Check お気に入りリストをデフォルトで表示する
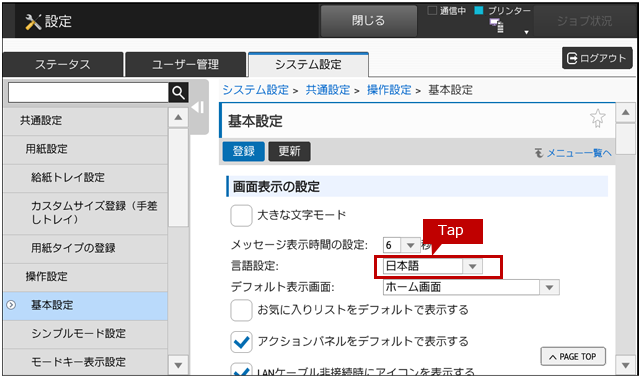The width and height of the screenshot is (640, 376). 241,311
